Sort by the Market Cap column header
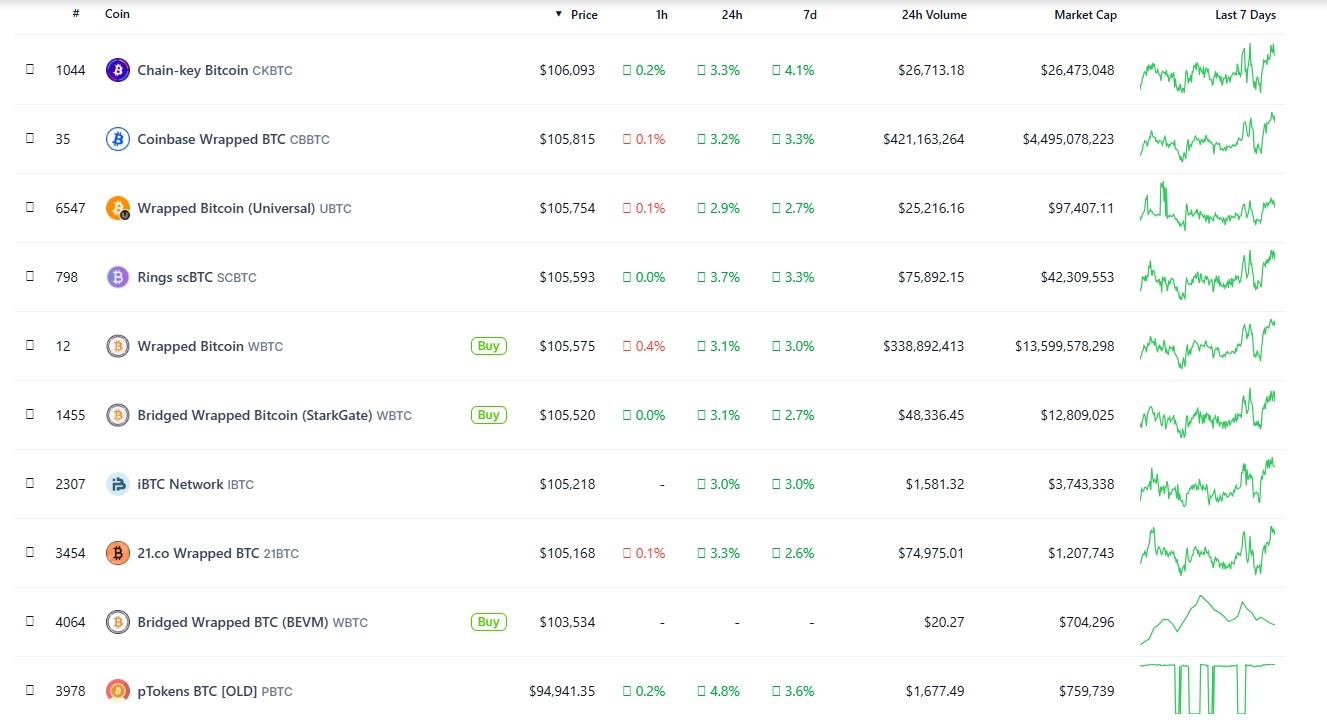Image resolution: width=1327 pixels, height=723 pixels. pyautogui.click(x=1085, y=15)
